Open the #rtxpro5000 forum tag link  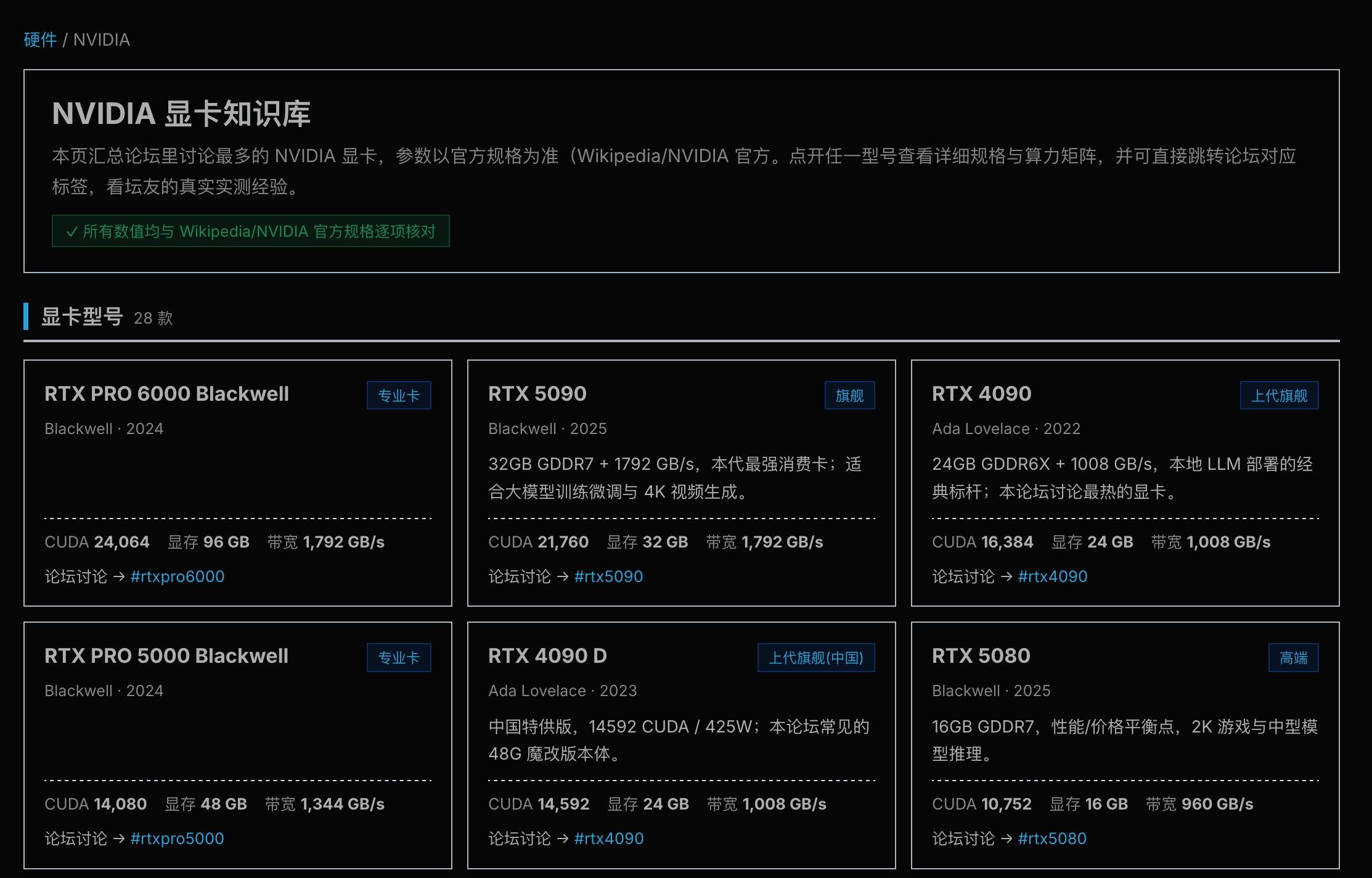pos(178,839)
